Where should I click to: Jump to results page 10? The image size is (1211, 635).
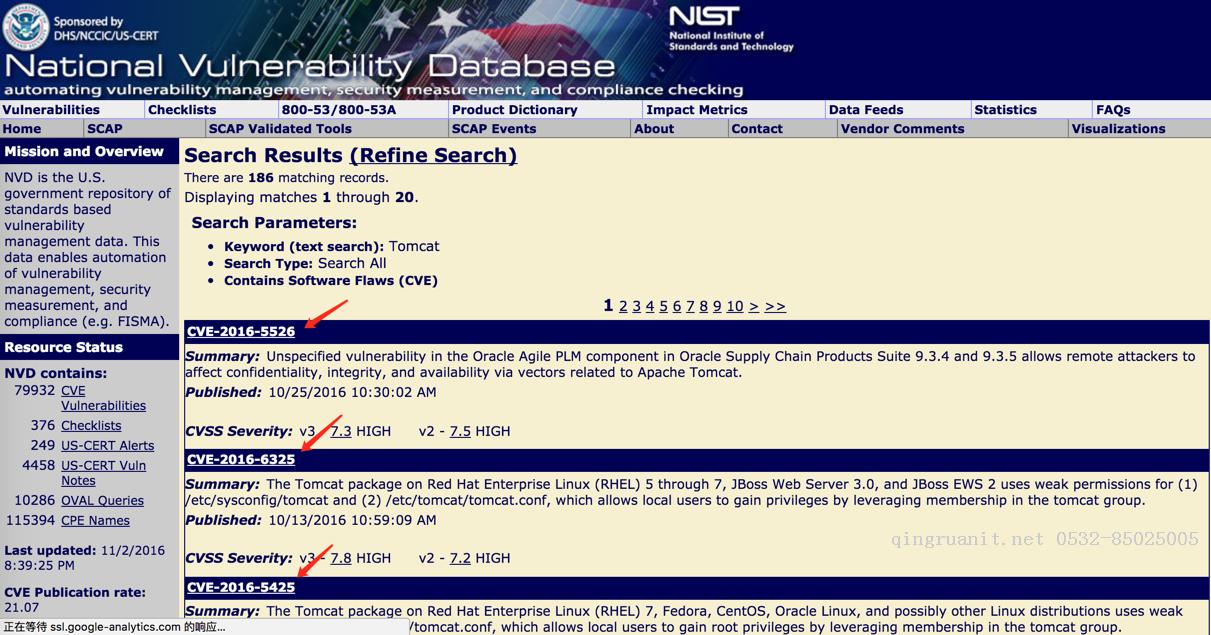coord(735,307)
